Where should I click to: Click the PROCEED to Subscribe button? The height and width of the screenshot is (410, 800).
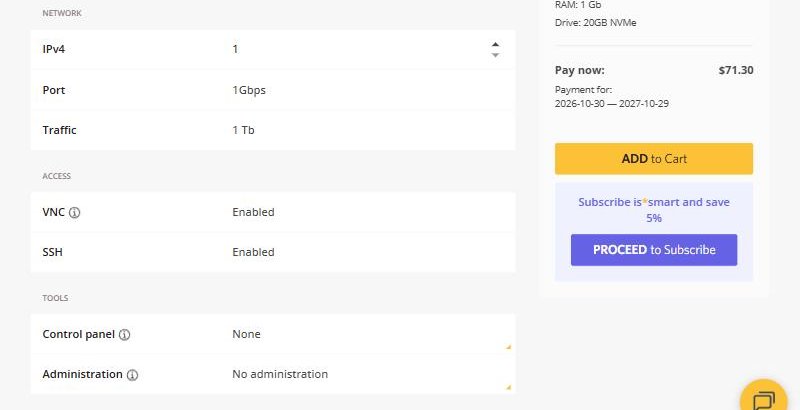point(654,250)
